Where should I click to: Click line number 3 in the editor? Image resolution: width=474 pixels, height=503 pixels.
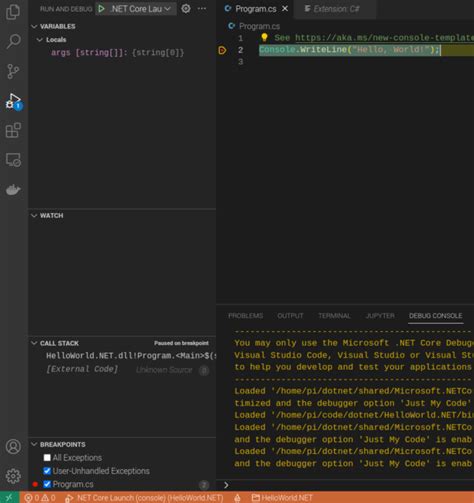click(241, 62)
